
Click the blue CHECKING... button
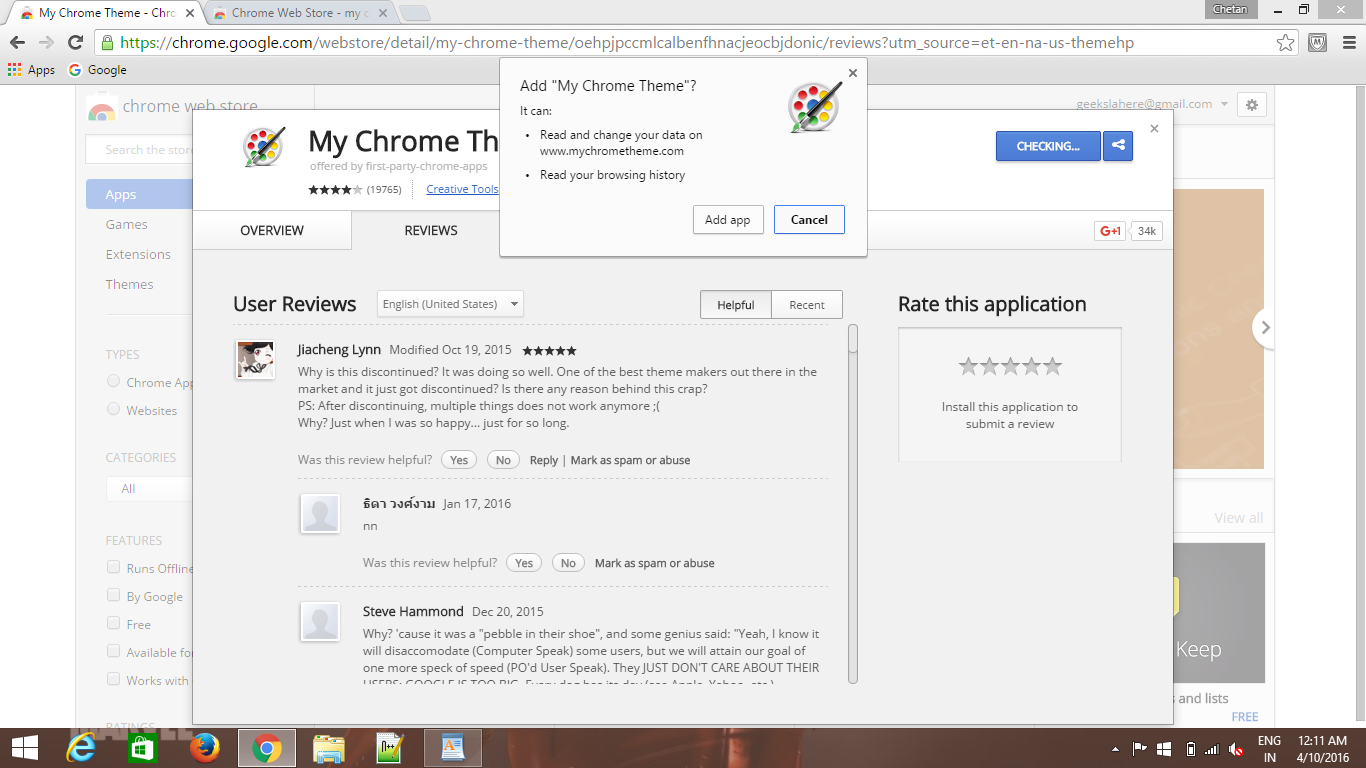click(1048, 146)
